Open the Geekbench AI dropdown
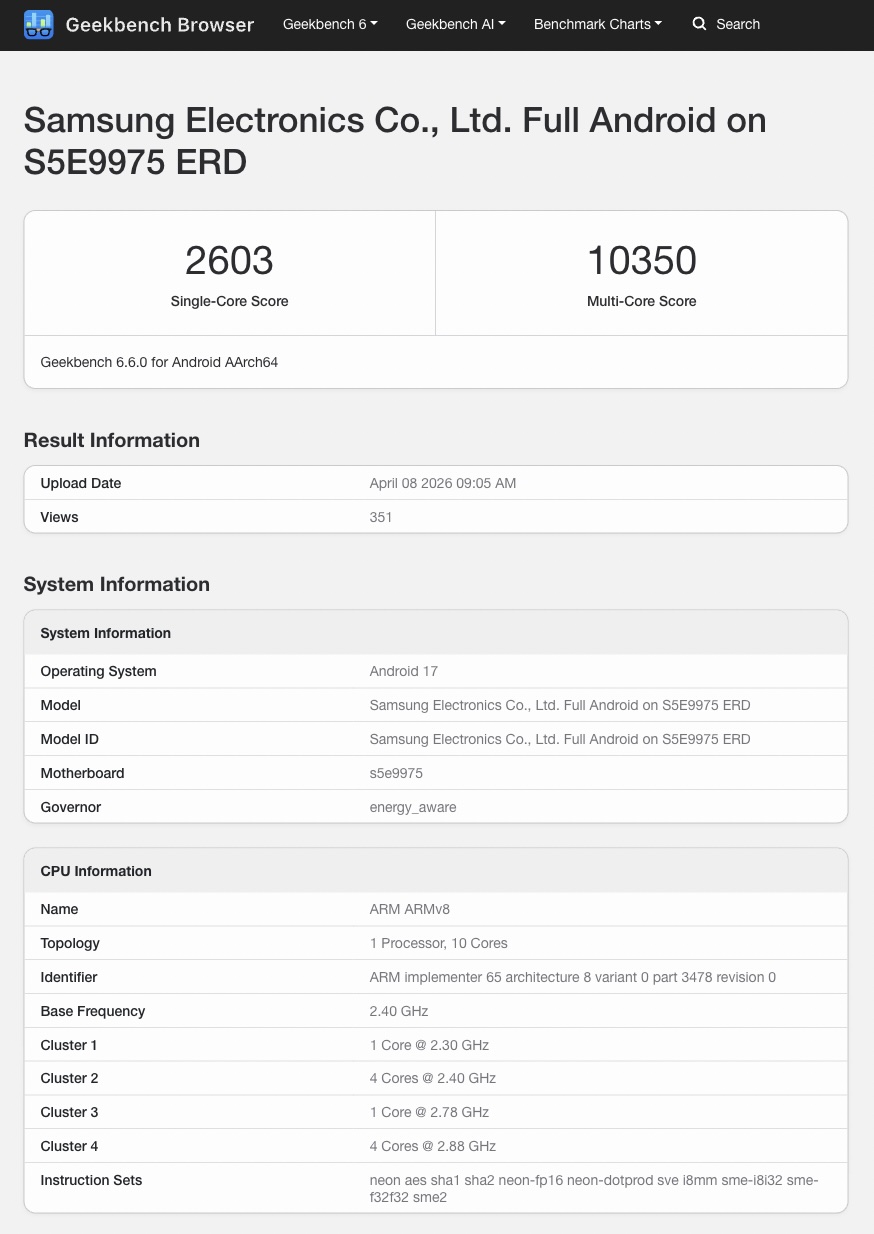Viewport: 874px width, 1234px height. (x=455, y=24)
